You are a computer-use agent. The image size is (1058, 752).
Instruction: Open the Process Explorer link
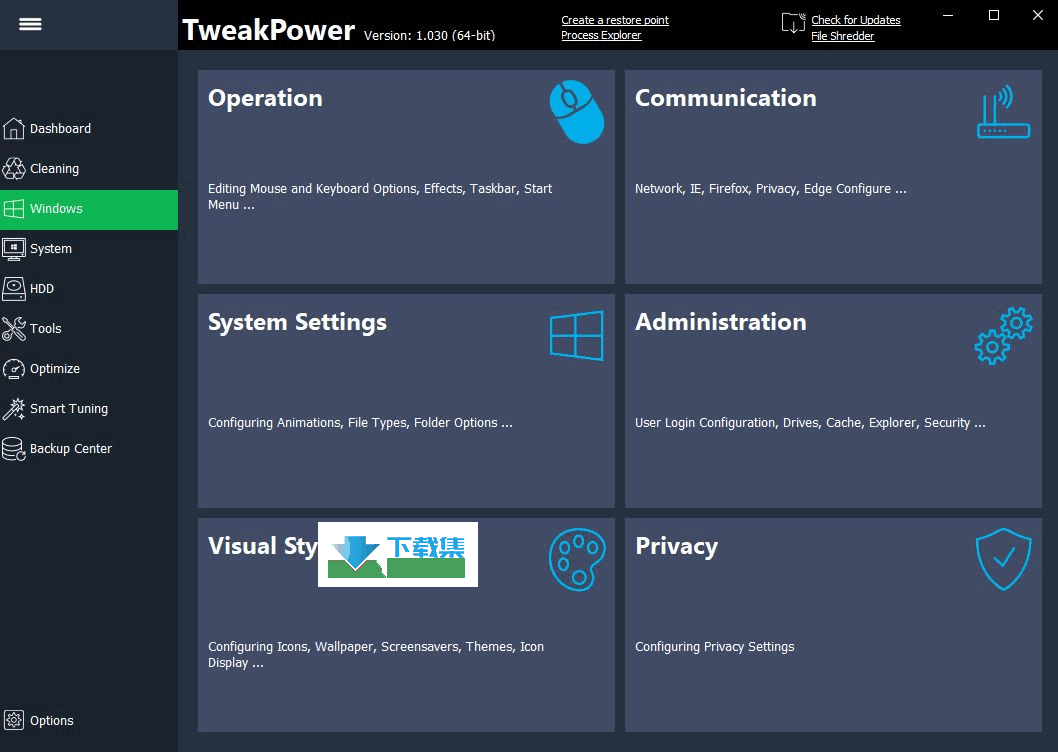coord(601,35)
